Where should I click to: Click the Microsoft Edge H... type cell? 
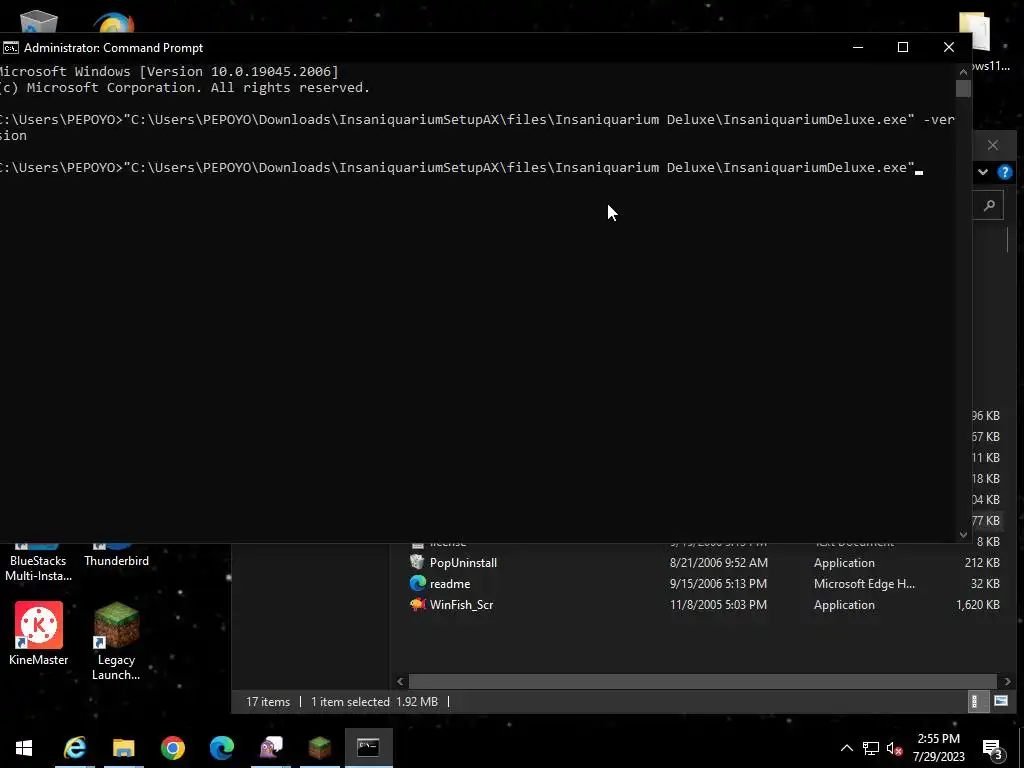coord(864,583)
